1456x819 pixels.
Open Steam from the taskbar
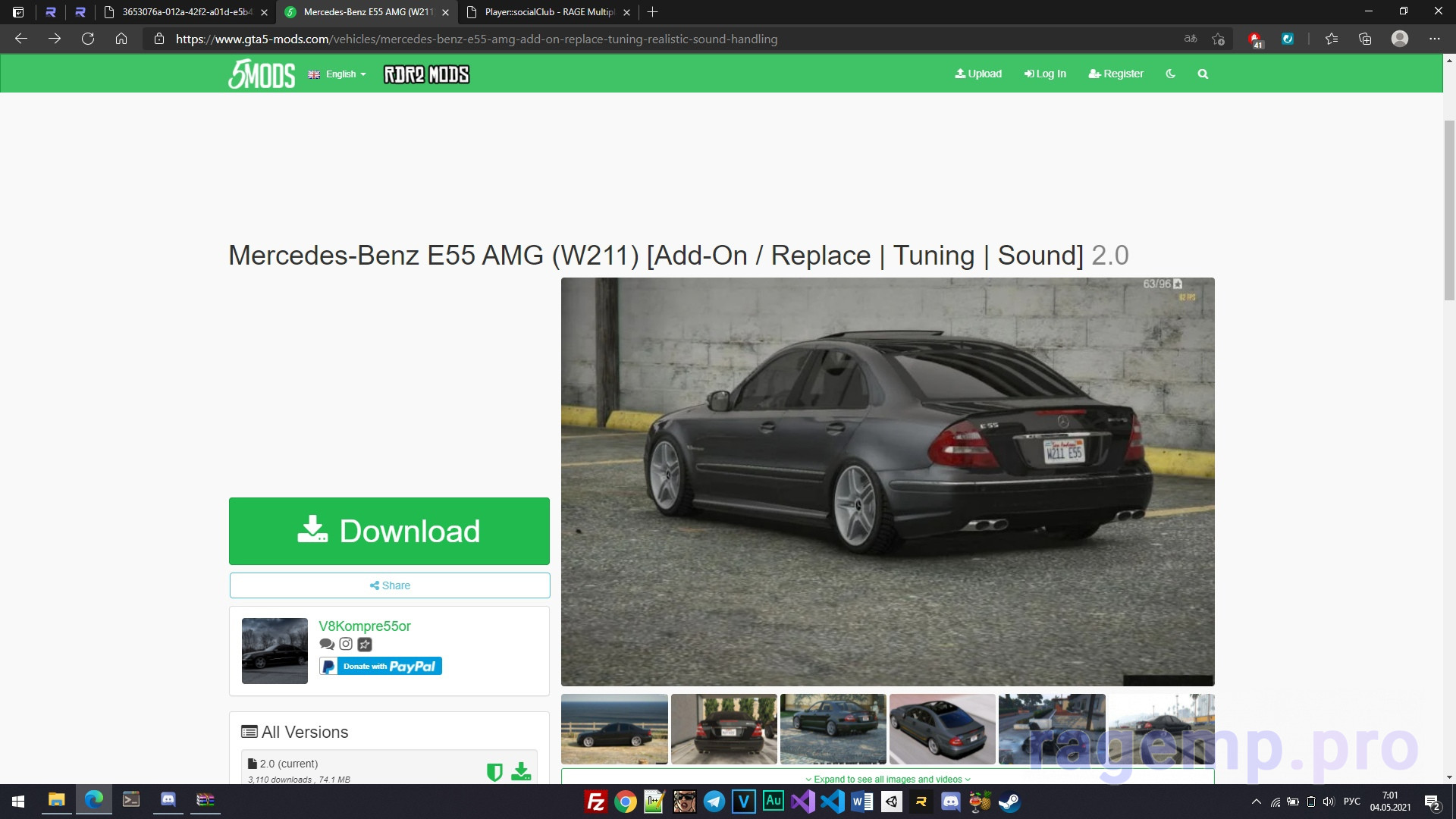[x=1009, y=802]
